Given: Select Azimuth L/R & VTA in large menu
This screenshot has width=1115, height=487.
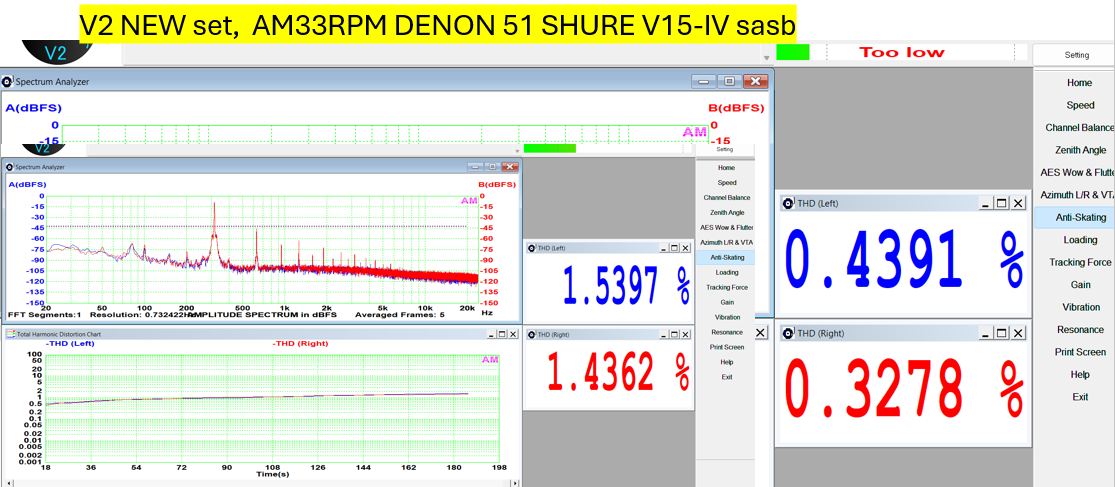Looking at the screenshot, I should [x=1077, y=195].
